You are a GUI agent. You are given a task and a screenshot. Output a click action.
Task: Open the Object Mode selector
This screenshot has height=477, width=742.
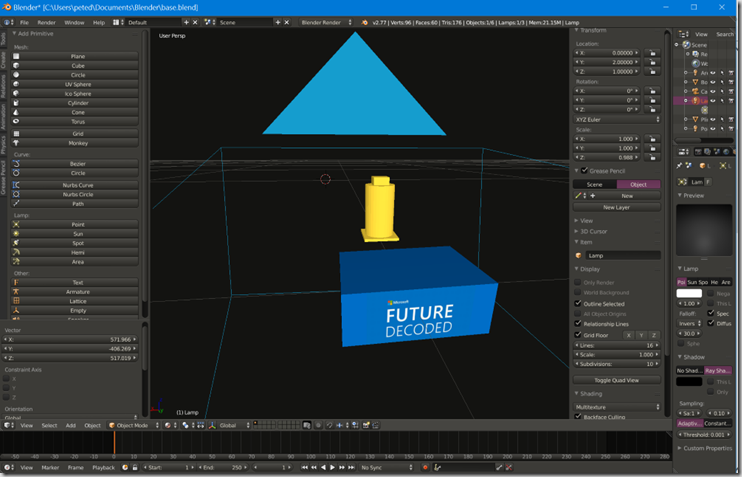click(x=134, y=425)
